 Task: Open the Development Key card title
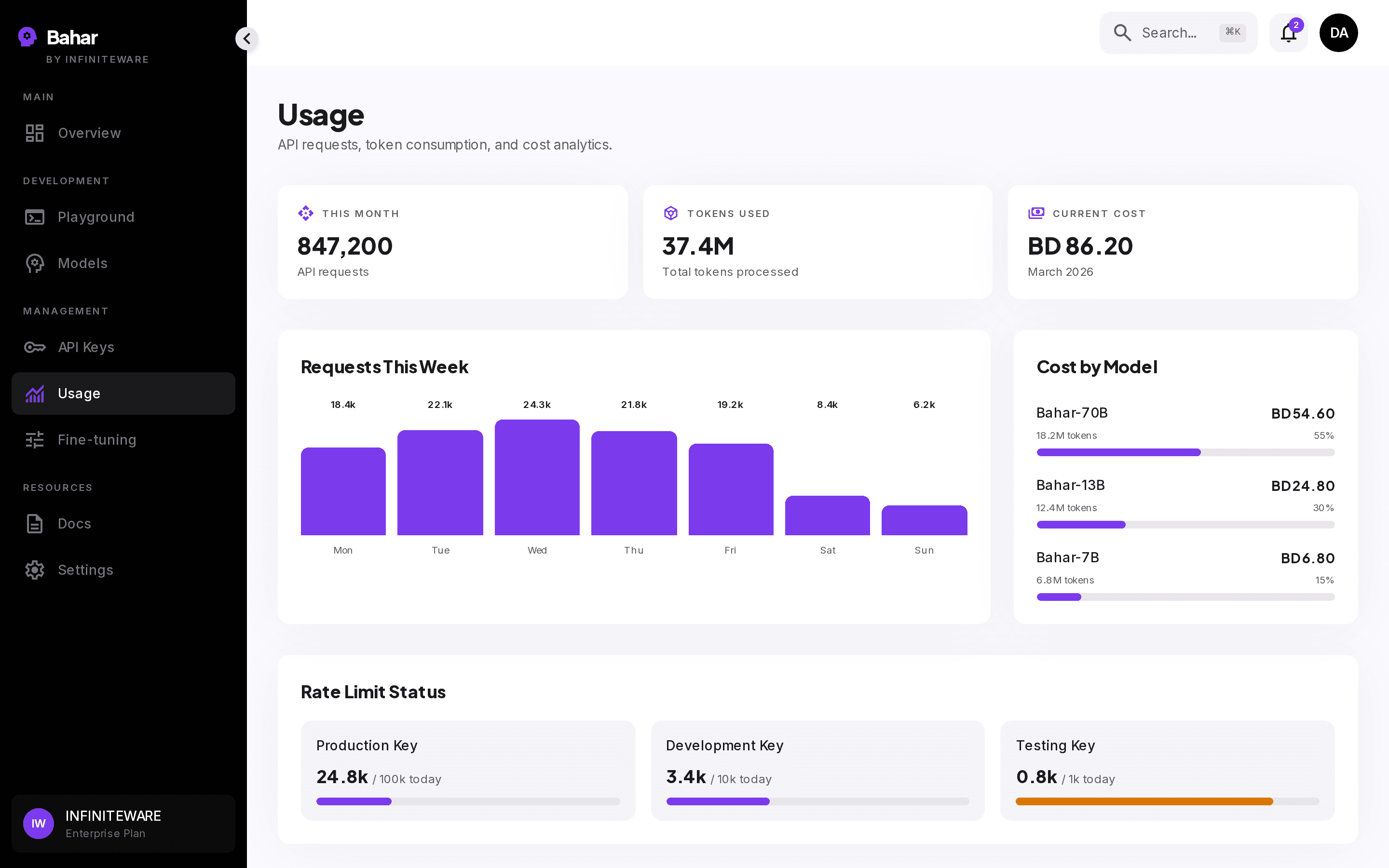pos(724,746)
